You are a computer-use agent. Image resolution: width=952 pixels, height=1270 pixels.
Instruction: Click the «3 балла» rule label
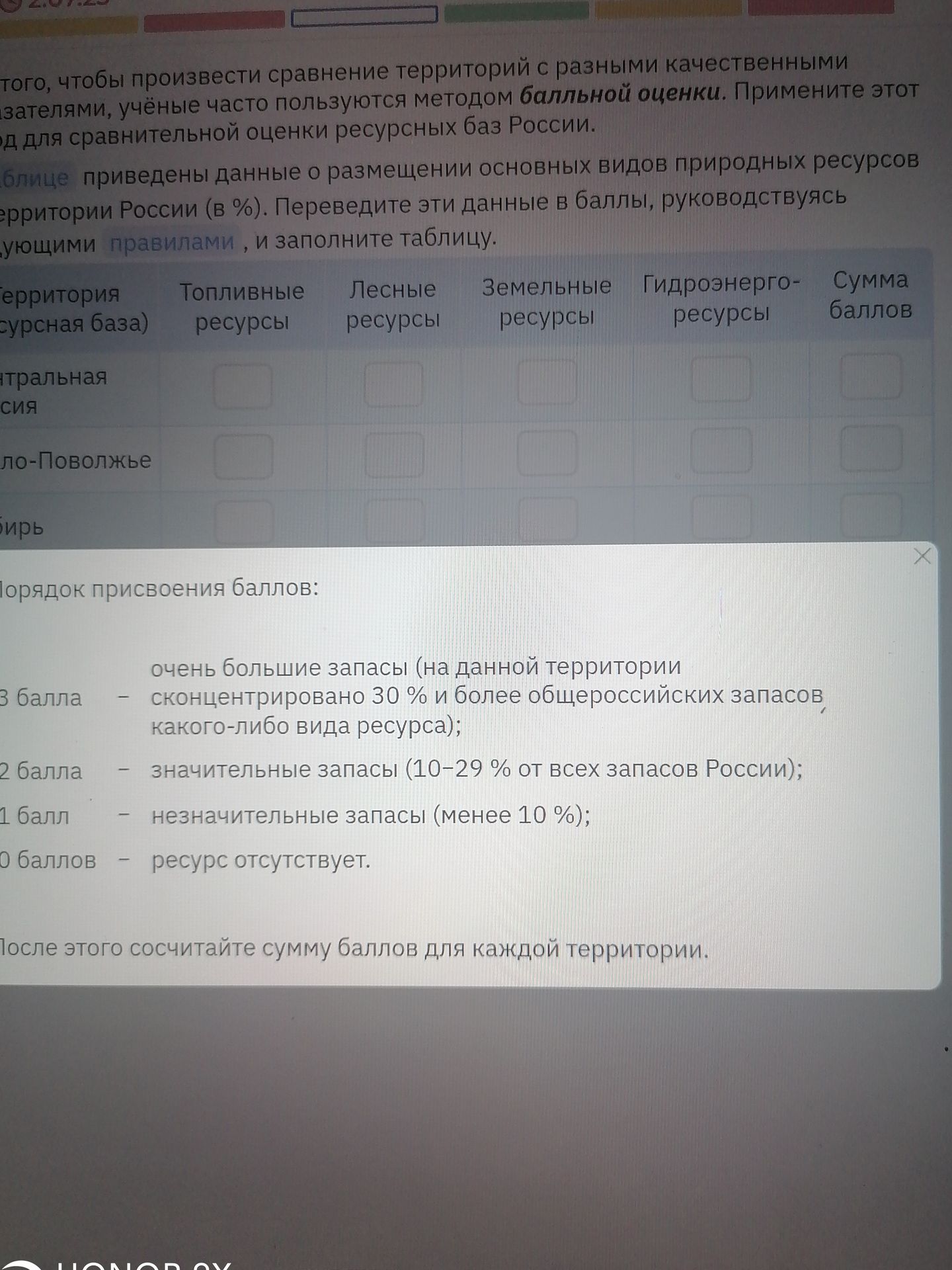[40, 698]
